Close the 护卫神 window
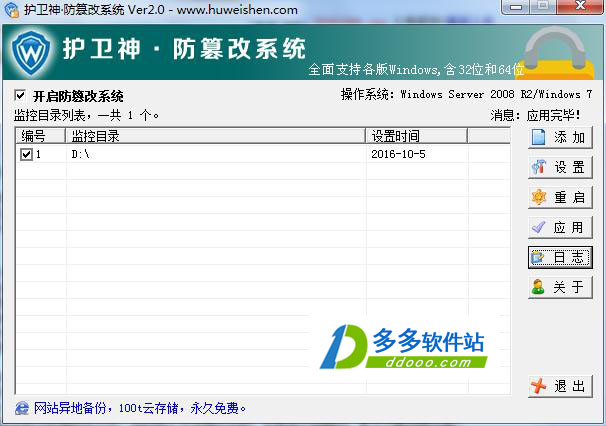Viewport: 606px width, 426px height. tap(580, 7)
